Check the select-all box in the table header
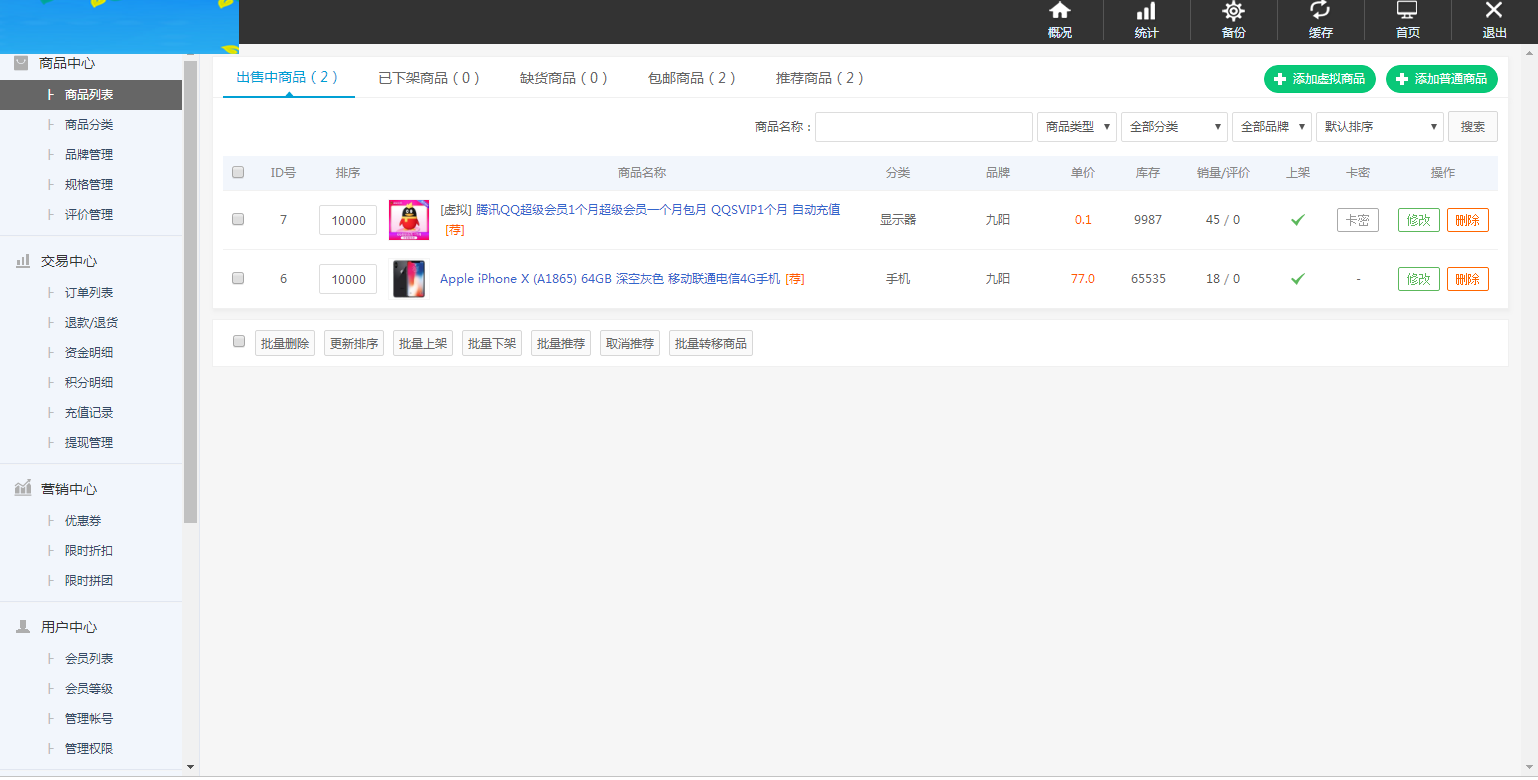This screenshot has width=1538, height=780. click(x=237, y=172)
